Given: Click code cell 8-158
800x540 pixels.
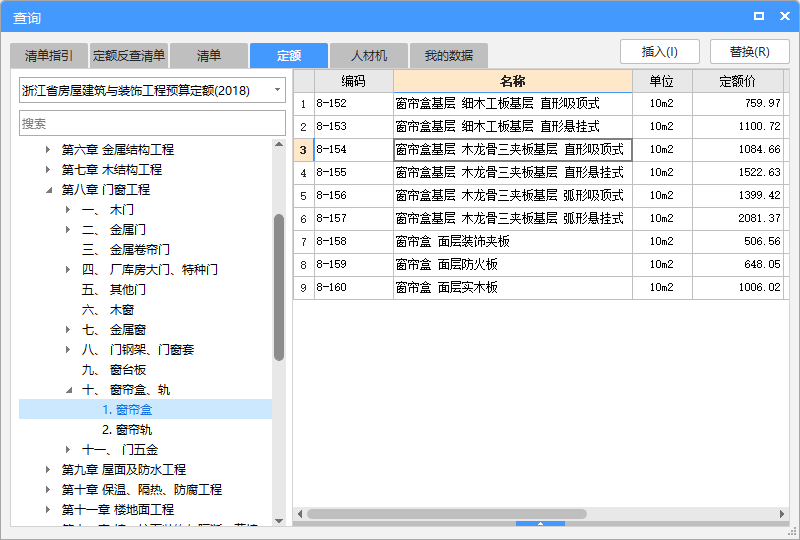Looking at the screenshot, I should pos(354,241).
